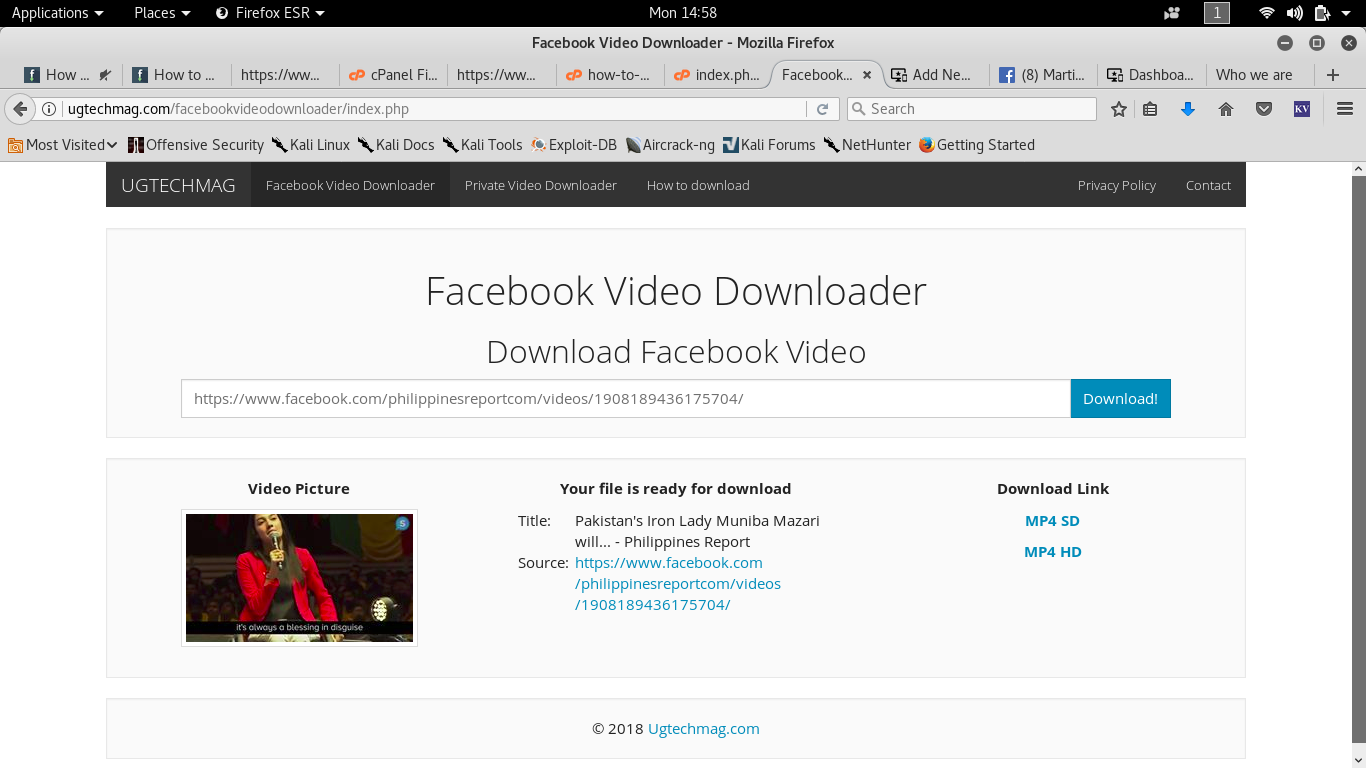This screenshot has width=1366, height=768.
Task: Select workspace switcher number 1
Action: 1217,13
